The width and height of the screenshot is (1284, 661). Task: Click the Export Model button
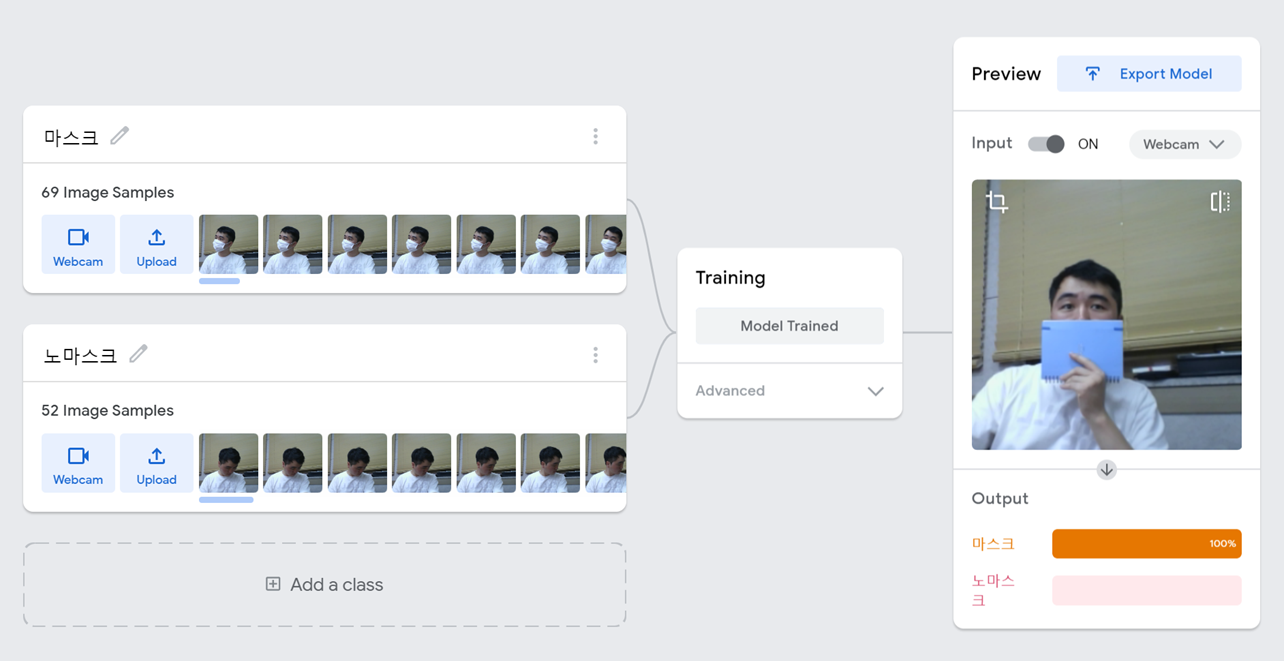point(1149,74)
